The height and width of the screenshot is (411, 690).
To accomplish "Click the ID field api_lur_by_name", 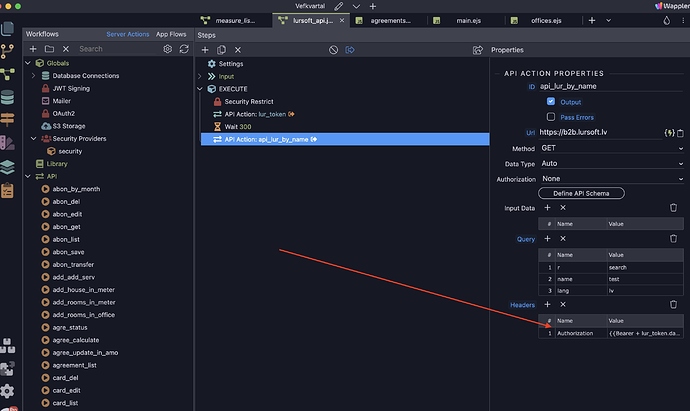I will 611,86.
